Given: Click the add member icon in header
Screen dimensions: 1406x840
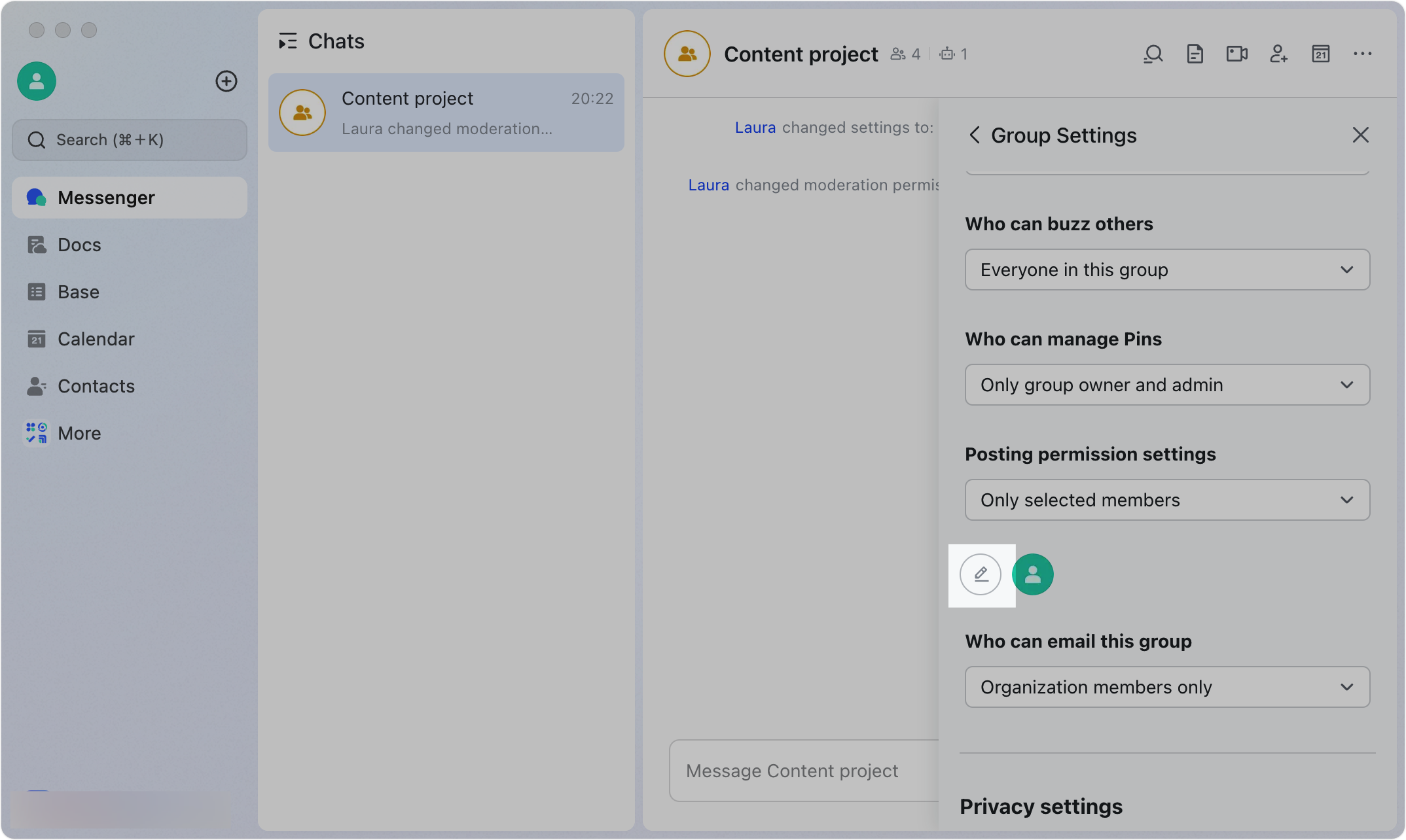Looking at the screenshot, I should coord(1278,54).
